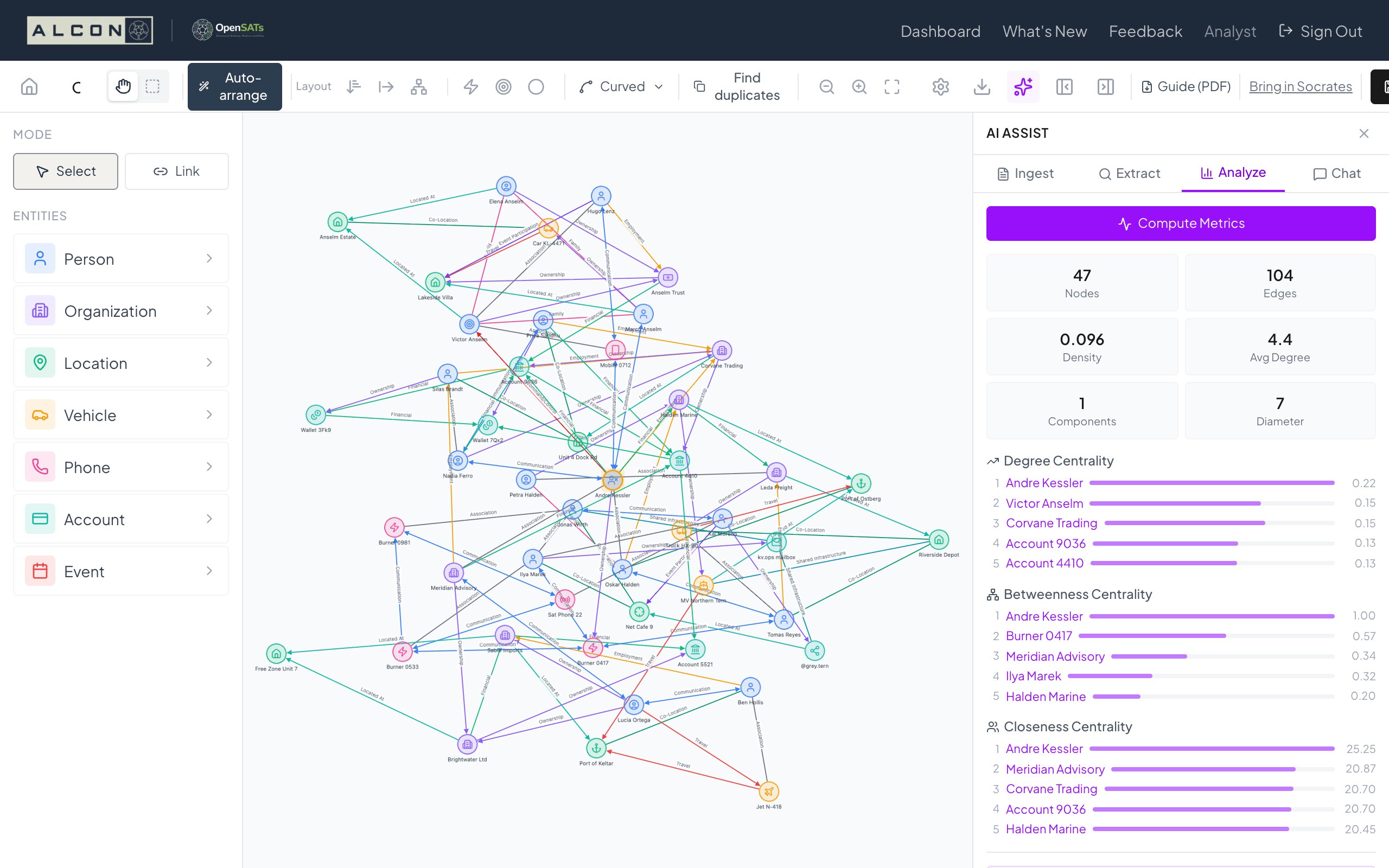Open the Curved edge style dropdown

click(622, 87)
